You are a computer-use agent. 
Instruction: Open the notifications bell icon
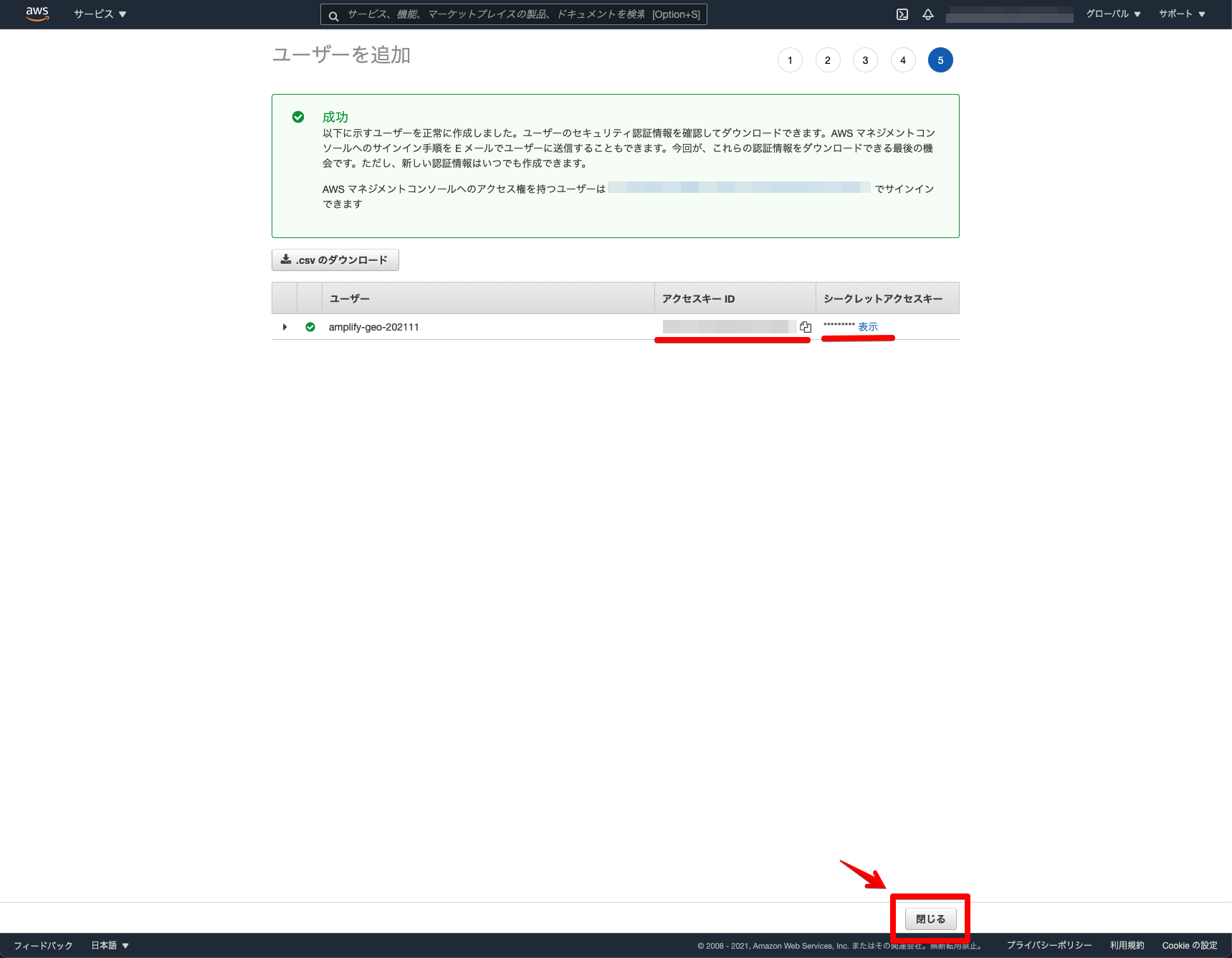coord(928,14)
